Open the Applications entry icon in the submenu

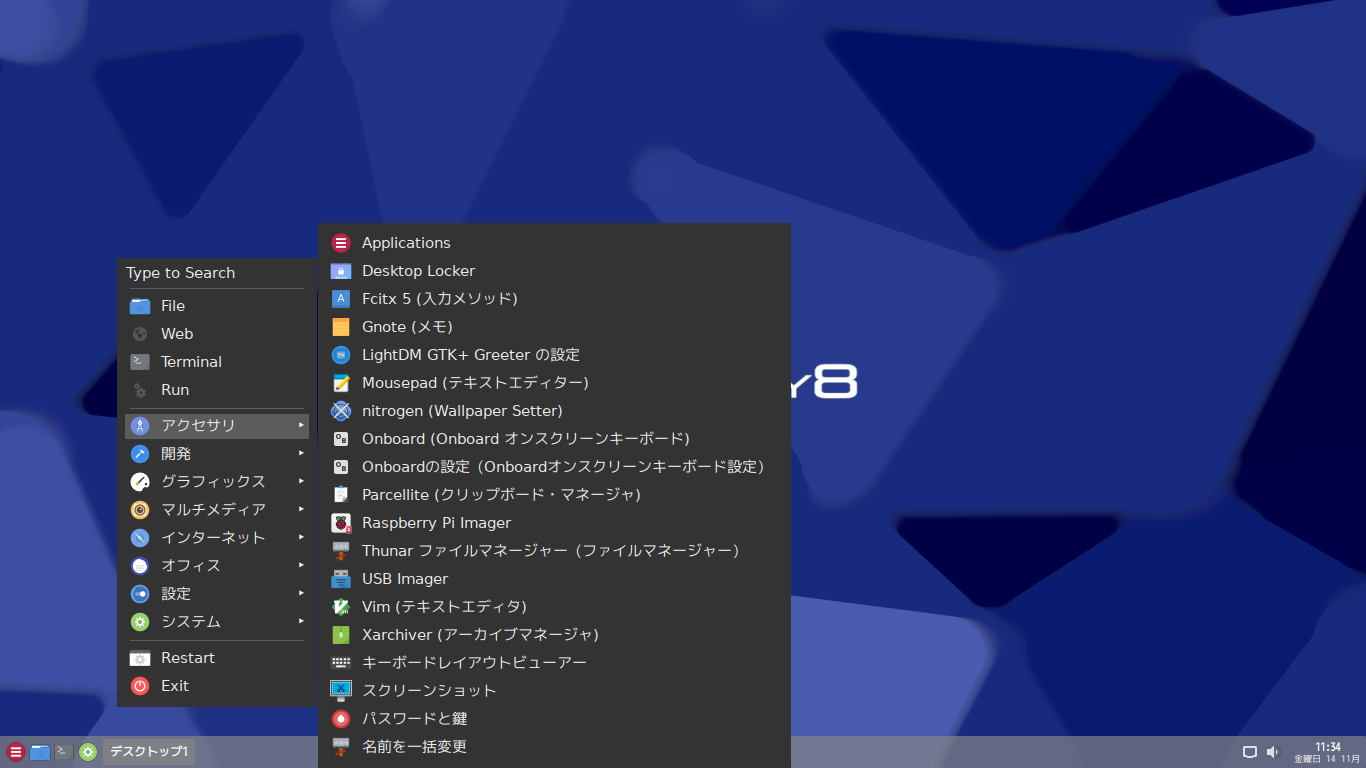click(x=341, y=243)
